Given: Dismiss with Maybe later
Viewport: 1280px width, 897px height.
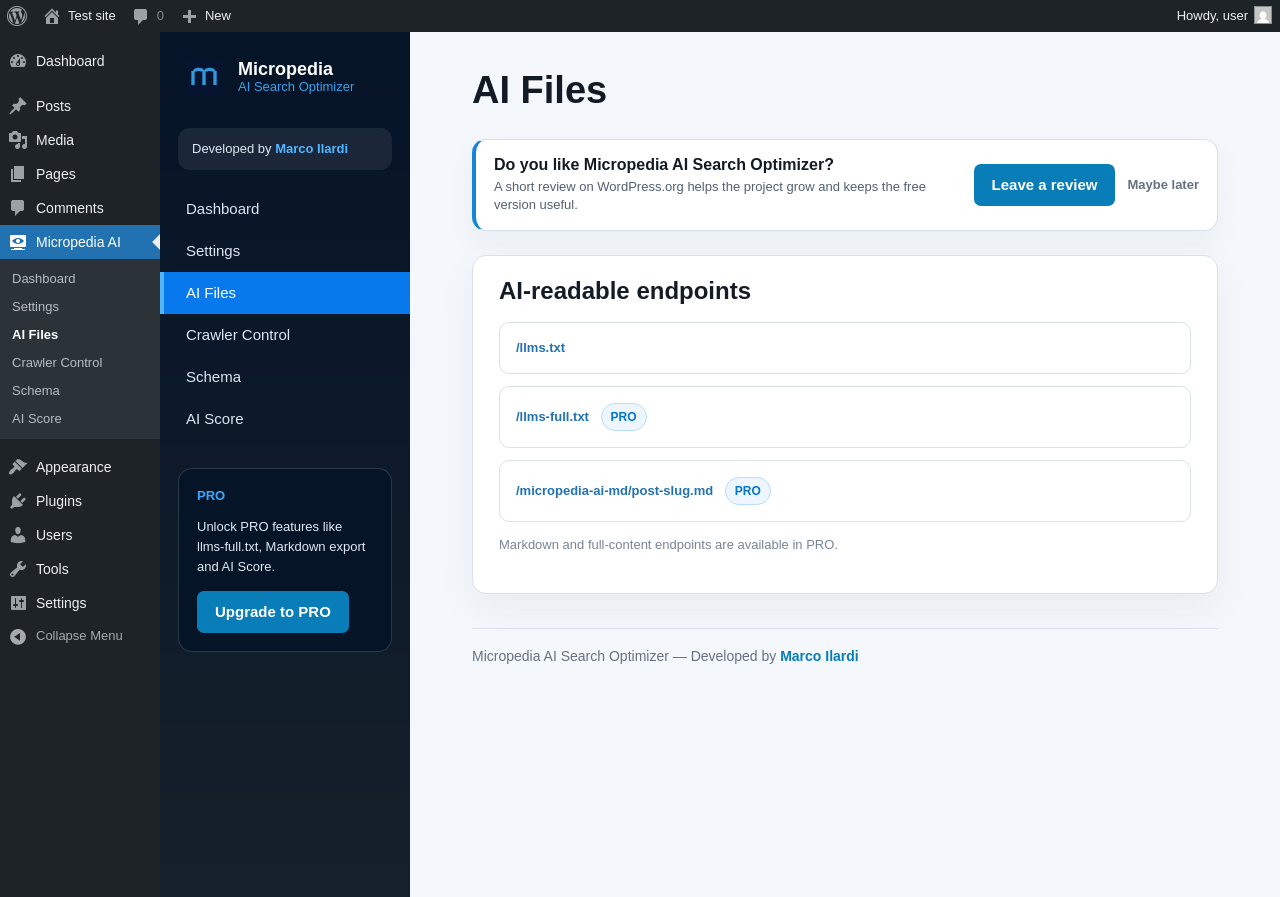Looking at the screenshot, I should pyautogui.click(x=1163, y=185).
